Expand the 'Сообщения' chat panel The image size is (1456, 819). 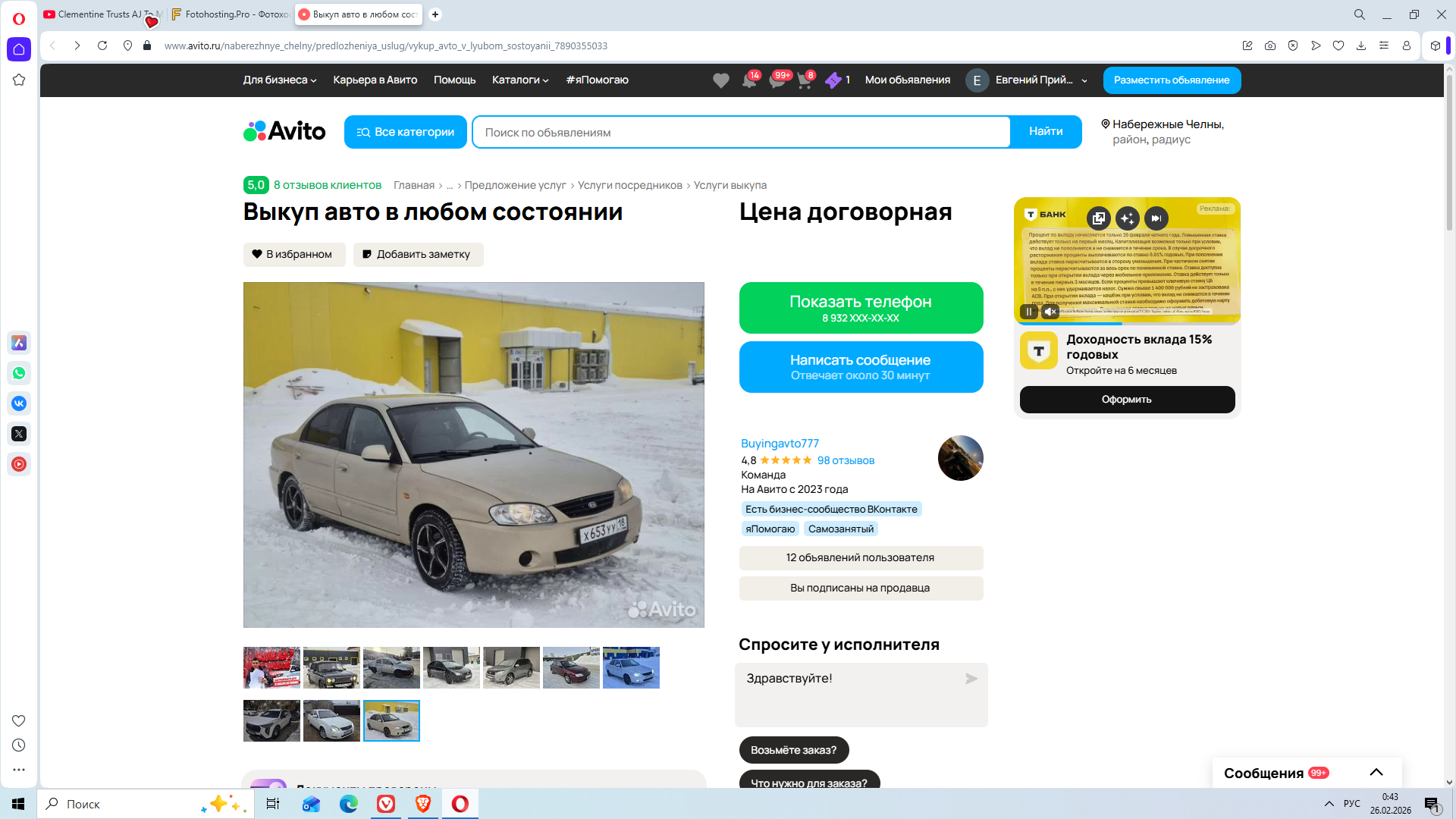[x=1376, y=772]
